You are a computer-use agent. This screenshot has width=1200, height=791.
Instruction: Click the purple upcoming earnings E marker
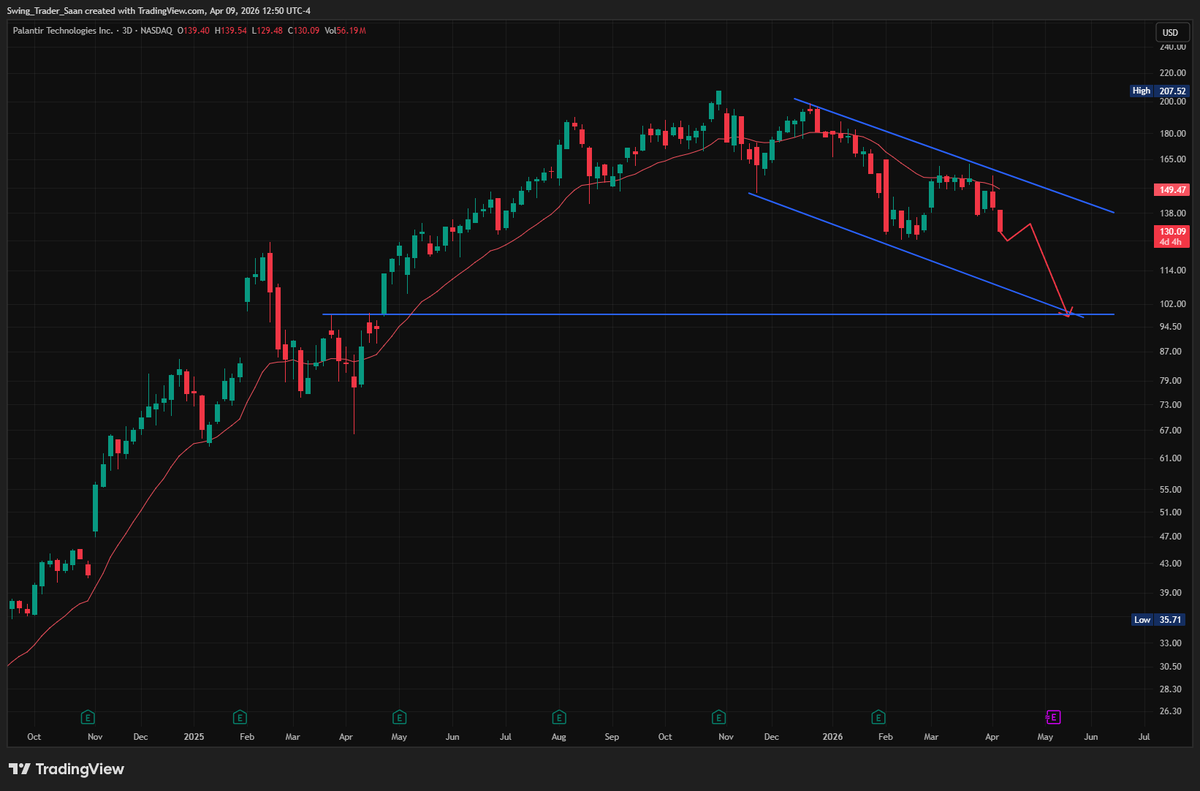[x=1053, y=717]
